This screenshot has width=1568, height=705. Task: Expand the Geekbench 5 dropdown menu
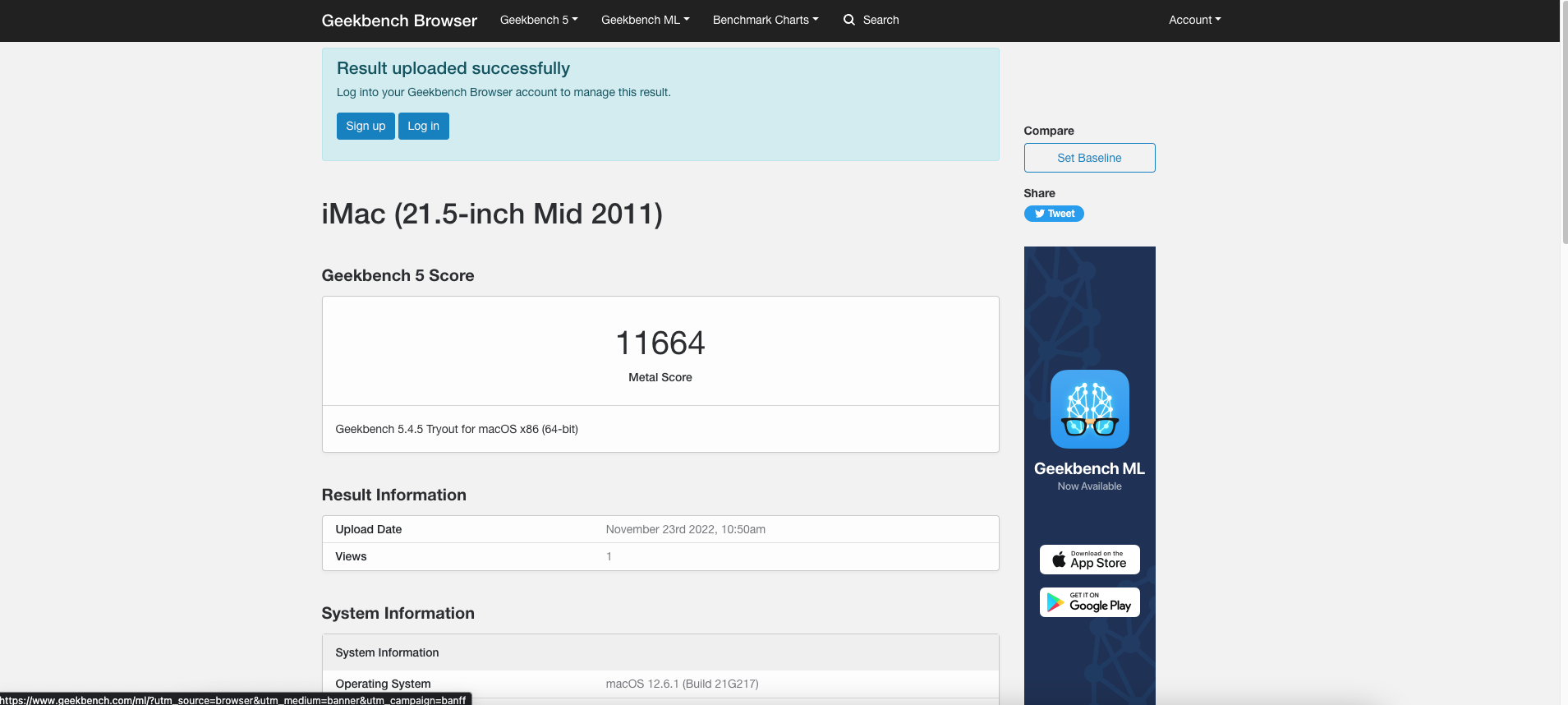[539, 20]
